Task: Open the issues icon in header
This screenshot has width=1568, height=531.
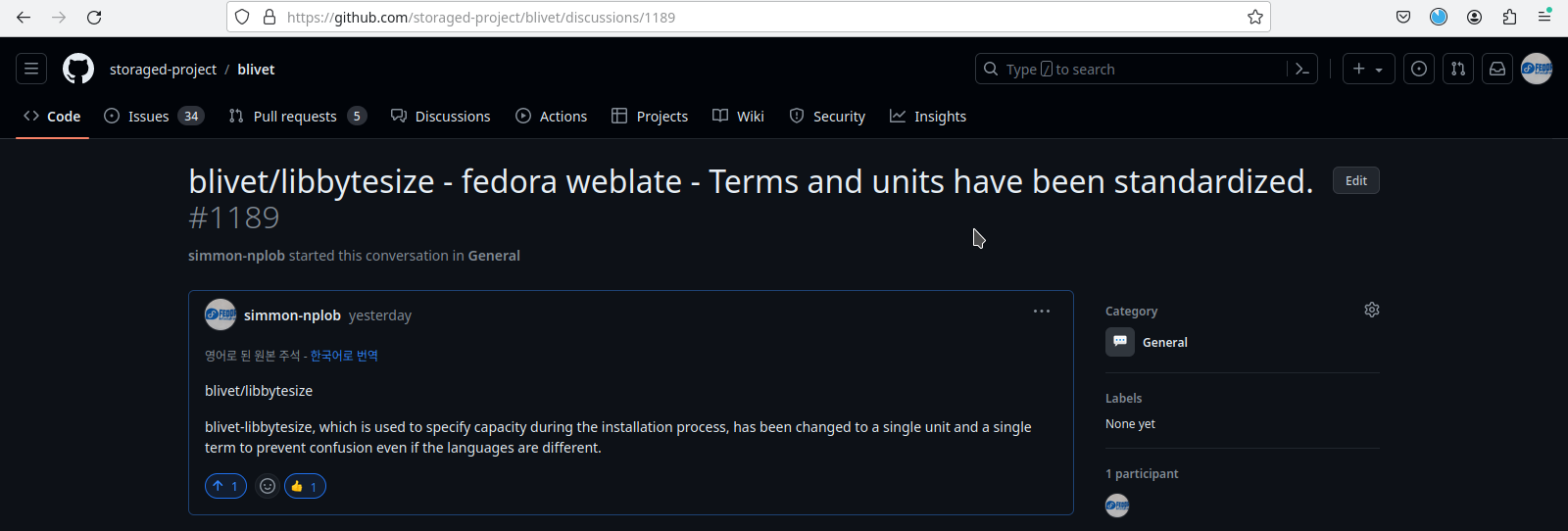Action: pos(1419,69)
